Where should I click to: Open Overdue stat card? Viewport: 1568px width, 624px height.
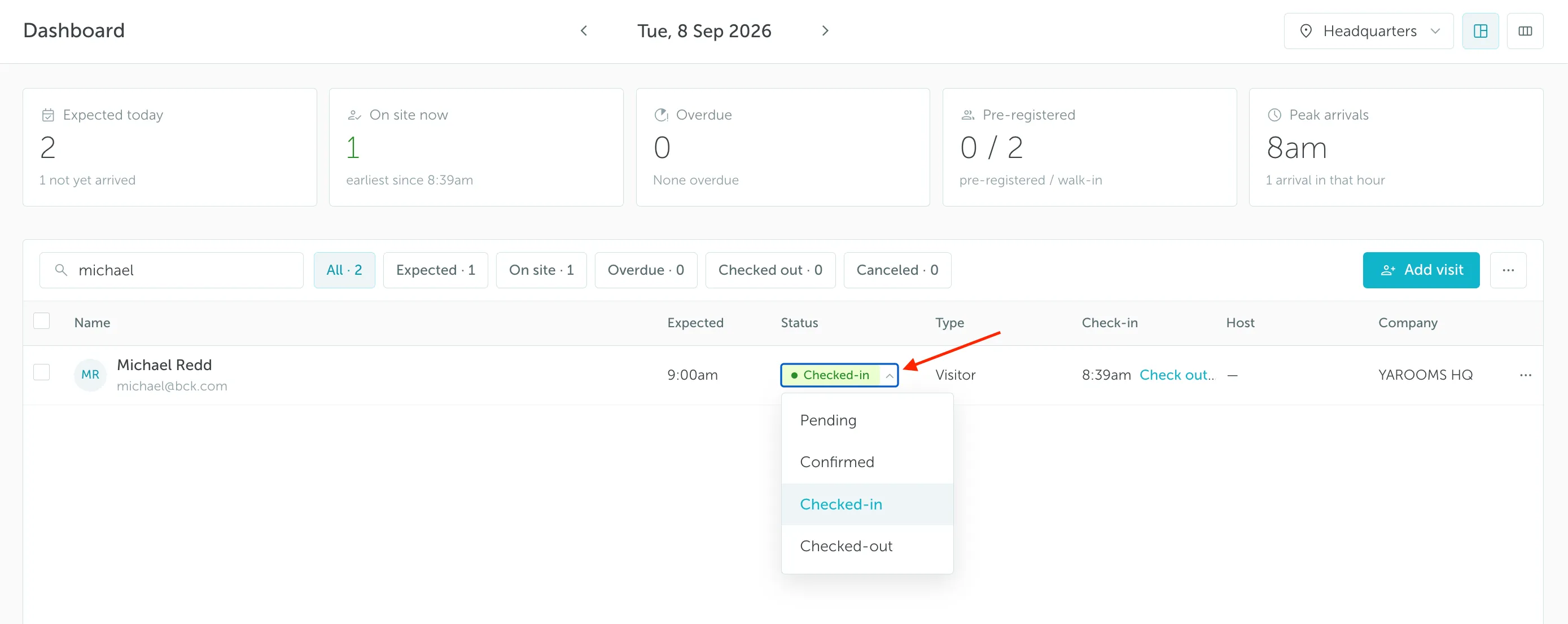coord(783,147)
